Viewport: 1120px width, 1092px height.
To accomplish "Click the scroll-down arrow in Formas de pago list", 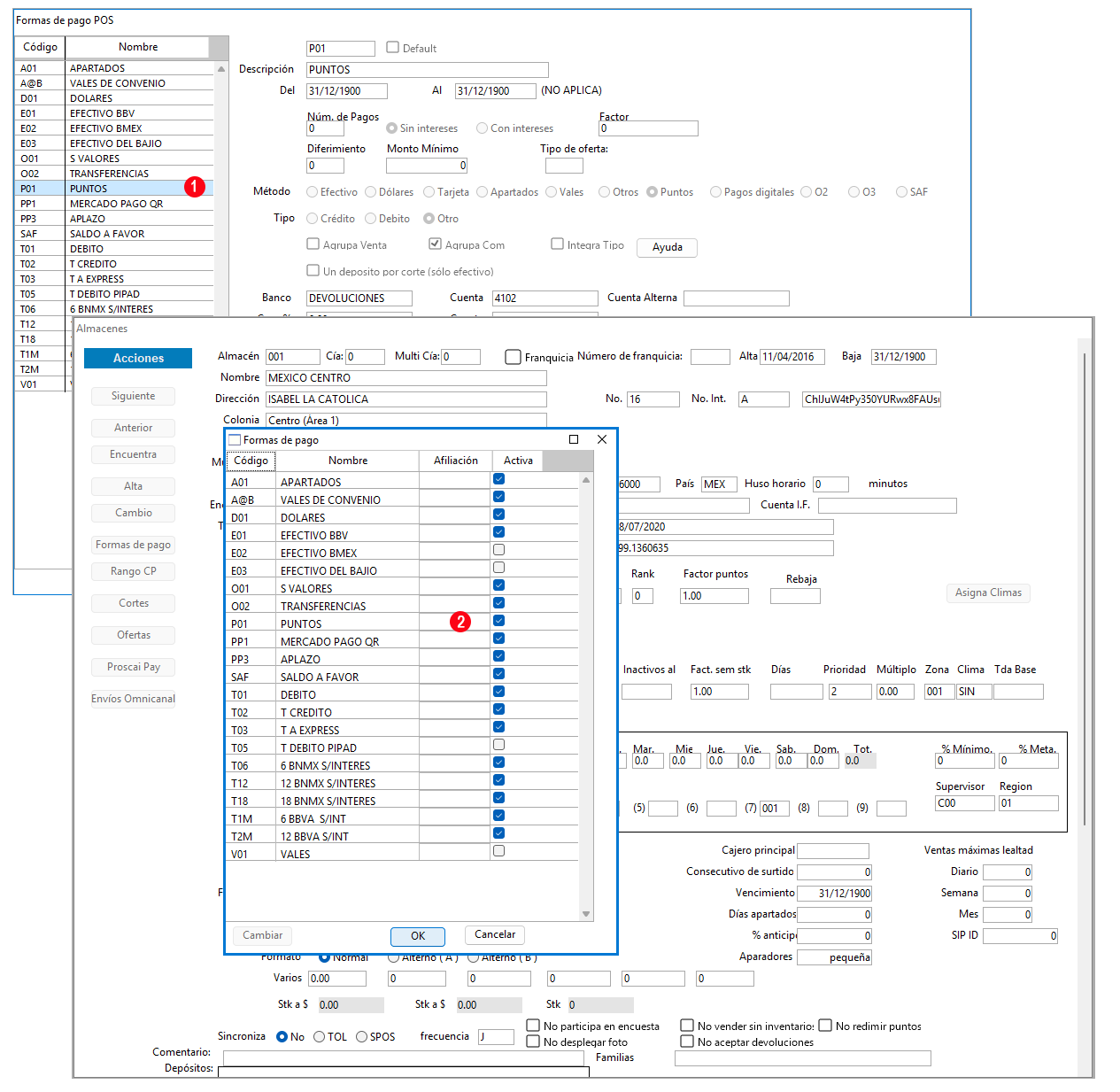I will (586, 914).
